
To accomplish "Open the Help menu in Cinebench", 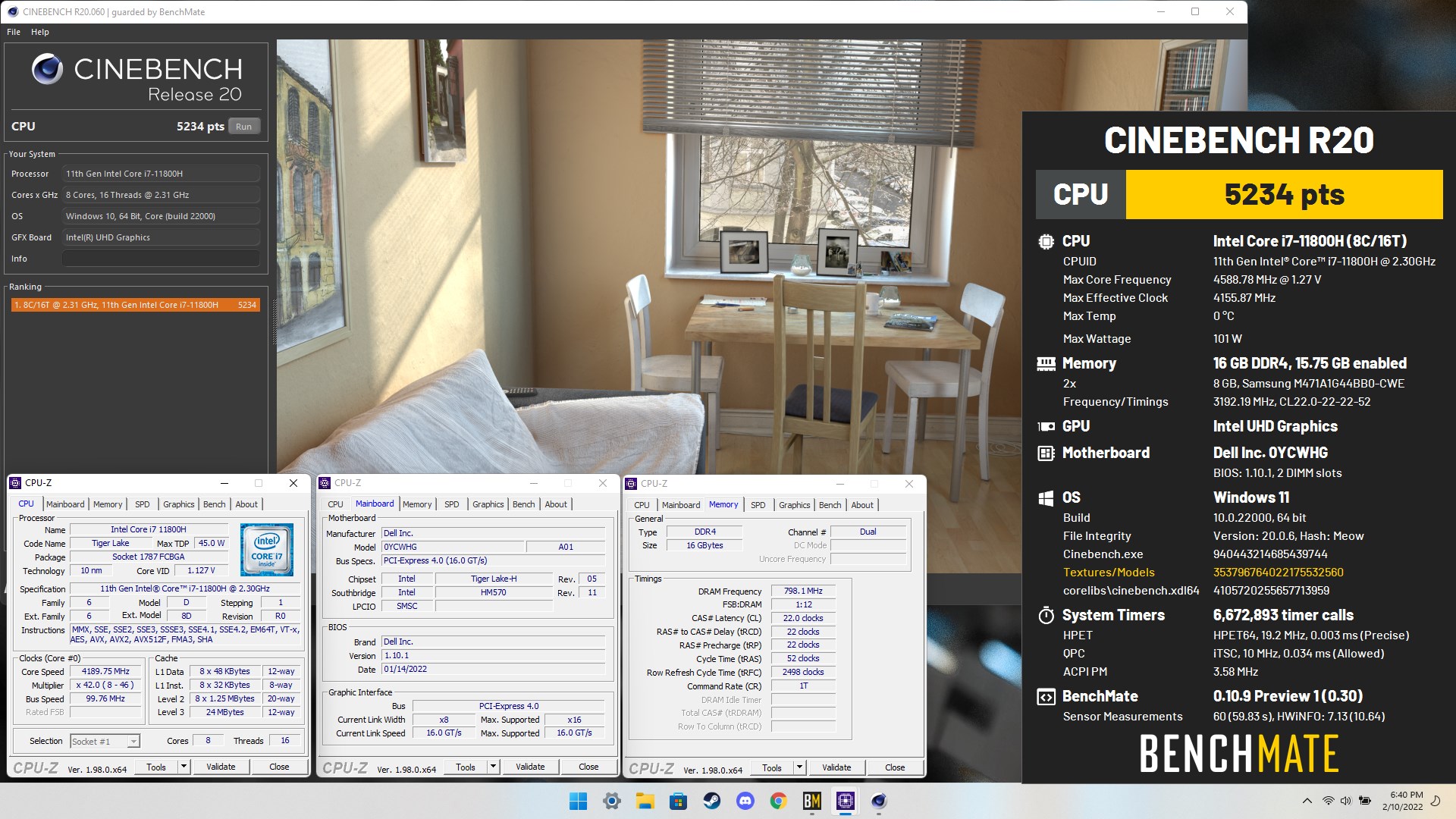I will pyautogui.click(x=40, y=32).
